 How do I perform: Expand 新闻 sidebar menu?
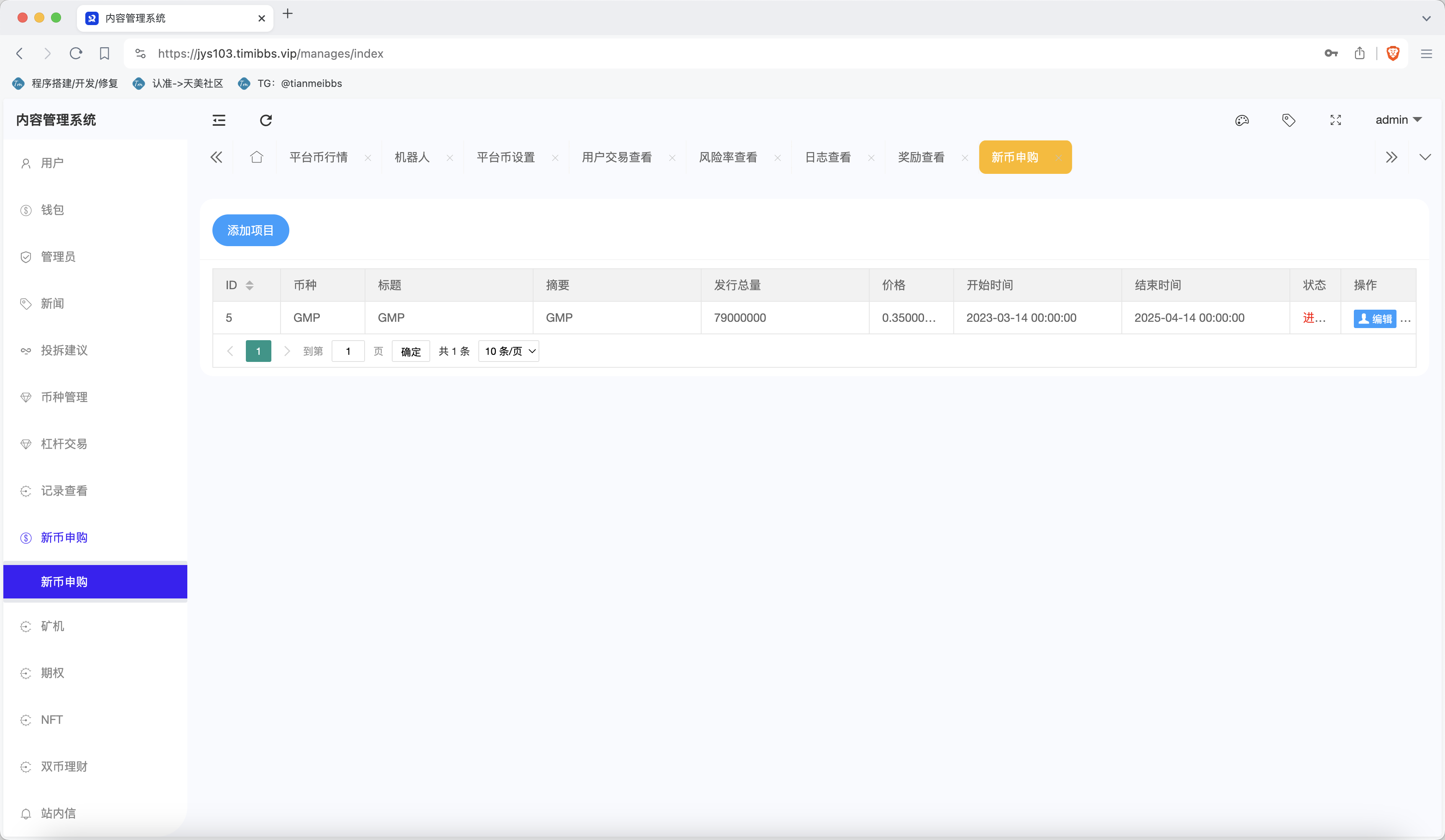coord(95,304)
